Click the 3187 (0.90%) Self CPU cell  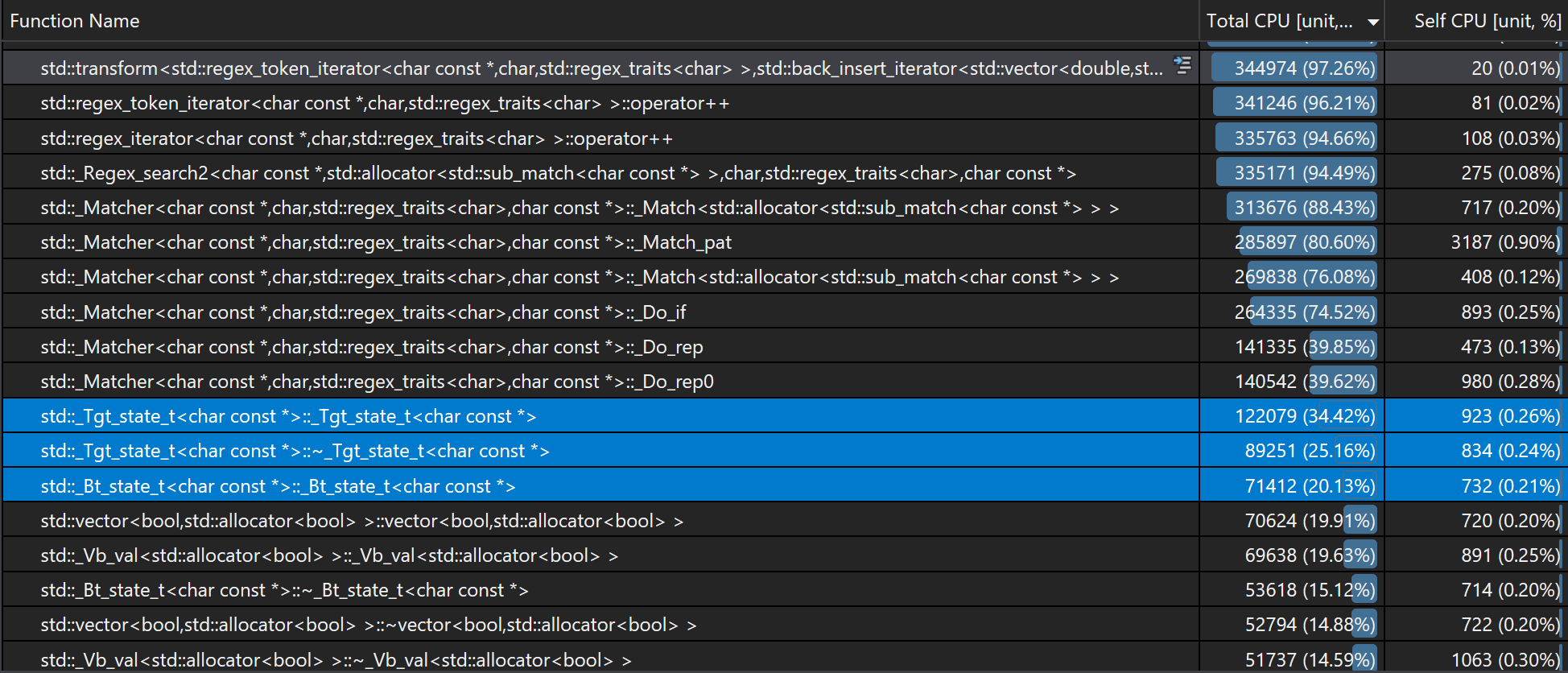[1504, 242]
